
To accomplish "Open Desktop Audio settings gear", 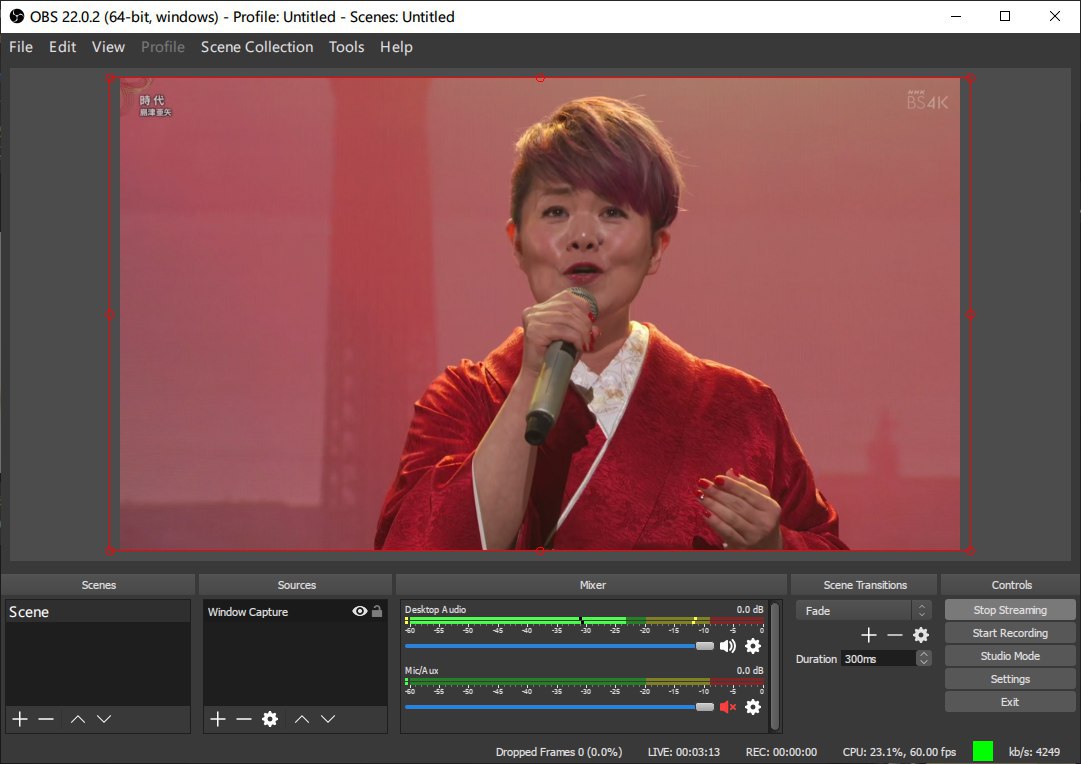I will [753, 646].
